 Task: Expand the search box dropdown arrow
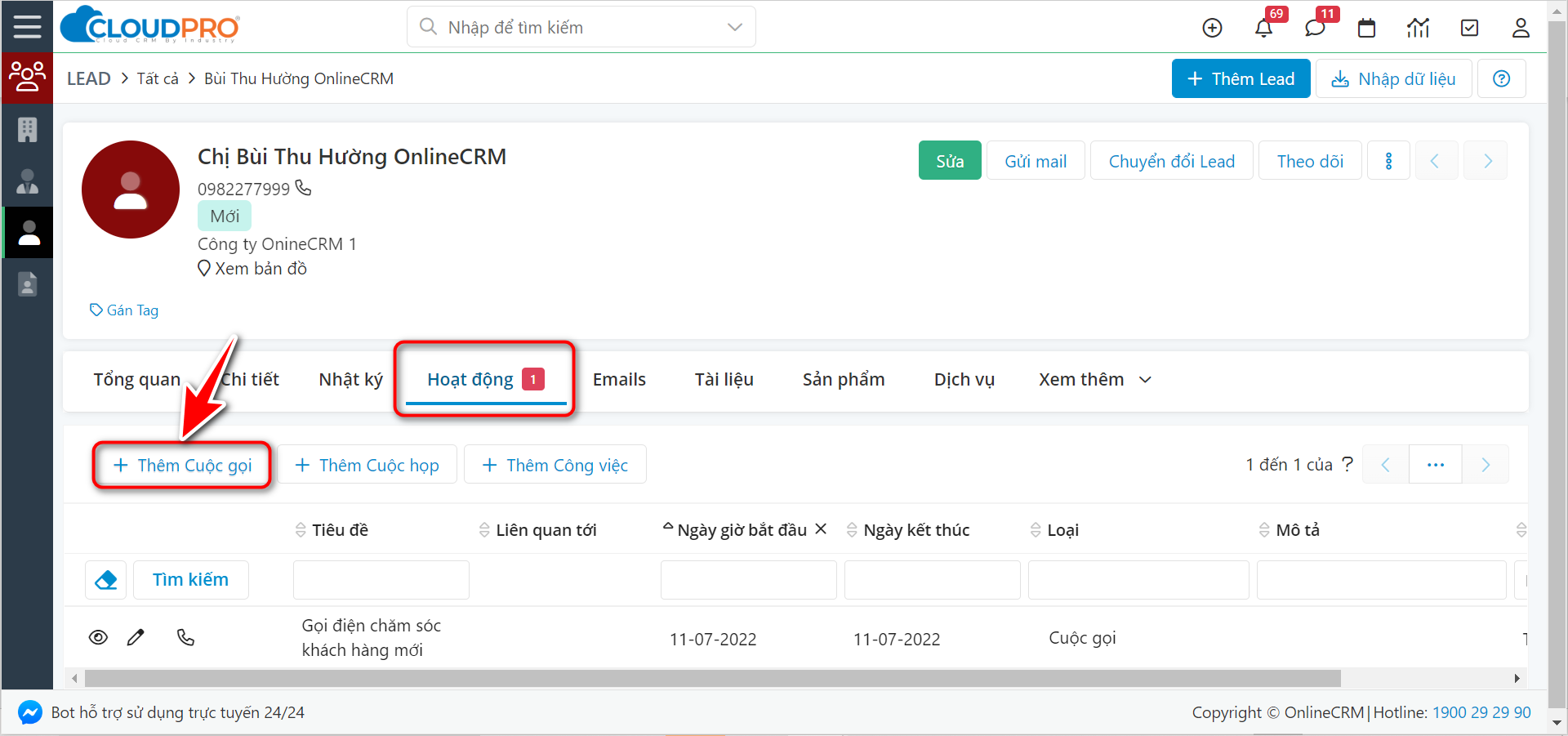click(x=734, y=27)
